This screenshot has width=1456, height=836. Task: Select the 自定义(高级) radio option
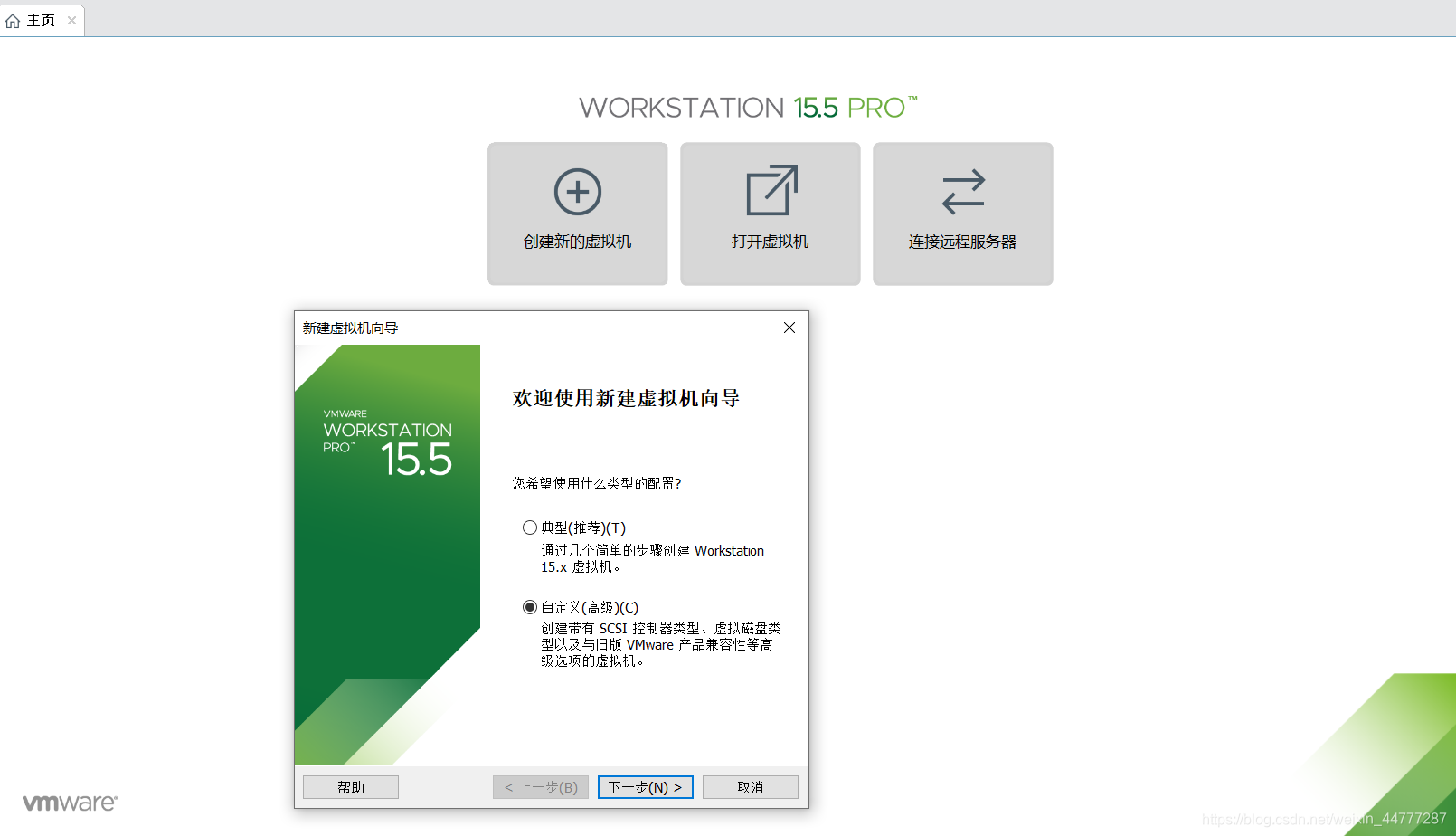coord(530,607)
